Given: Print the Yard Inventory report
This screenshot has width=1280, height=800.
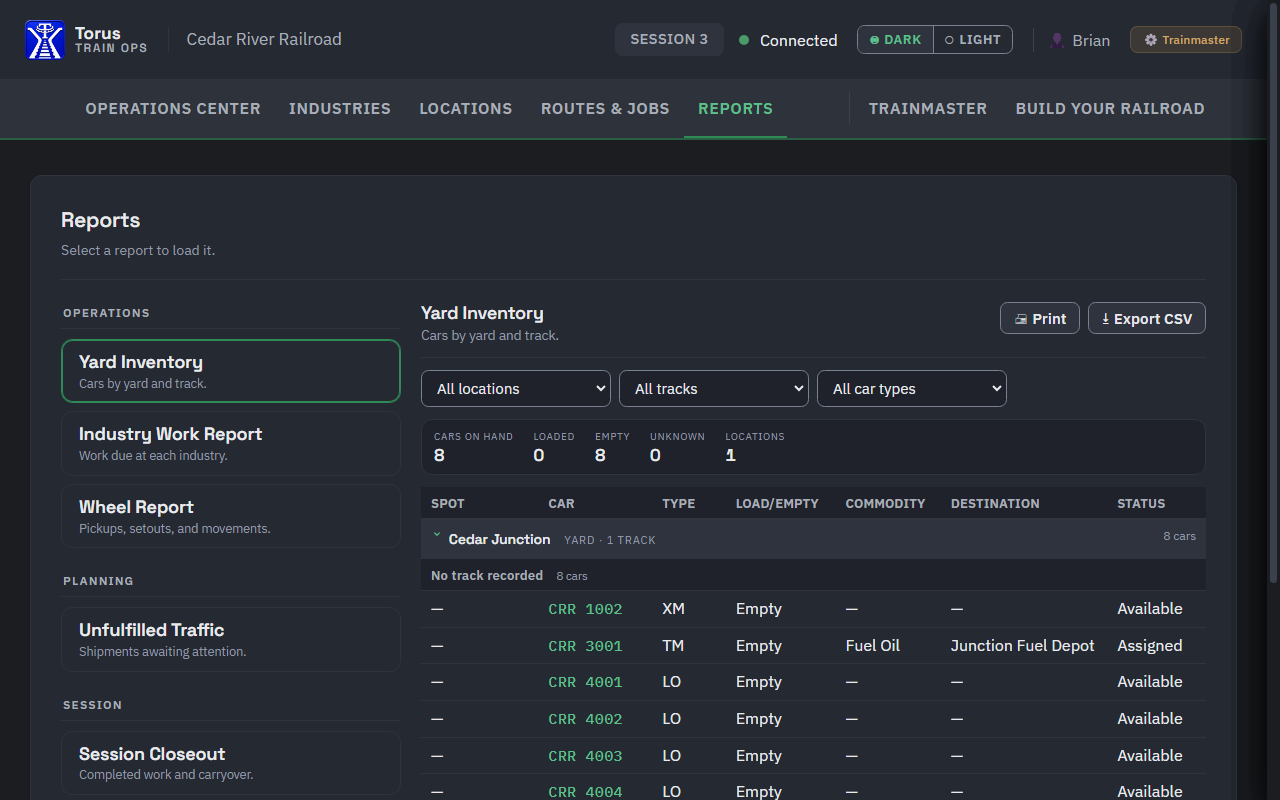Looking at the screenshot, I should pos(1040,318).
